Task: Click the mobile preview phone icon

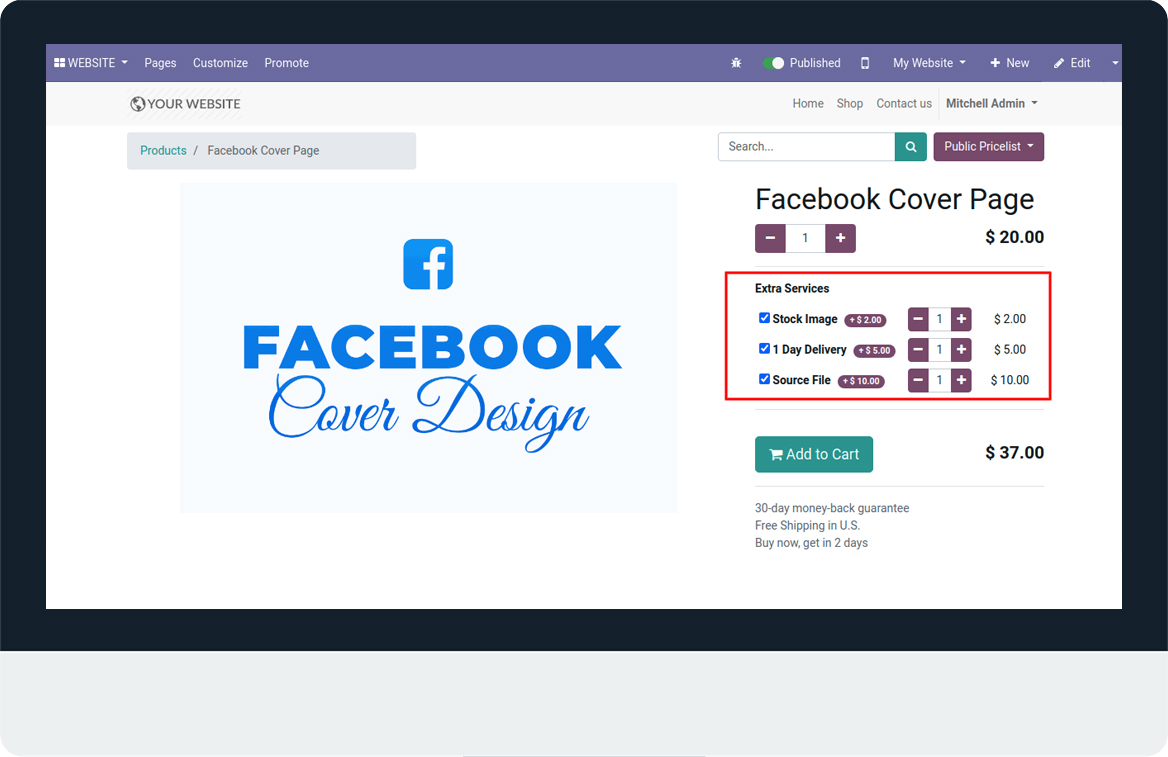Action: 865,63
